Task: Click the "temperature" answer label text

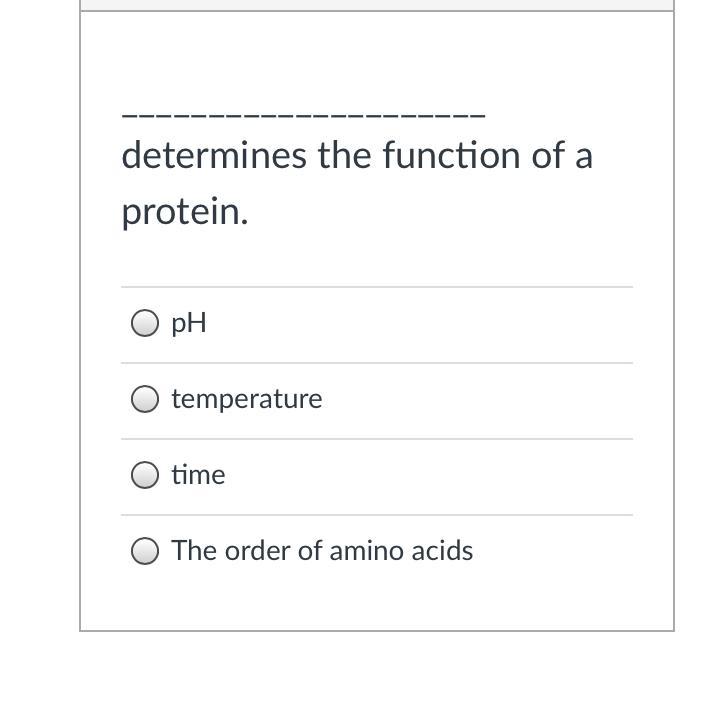Action: click(247, 400)
